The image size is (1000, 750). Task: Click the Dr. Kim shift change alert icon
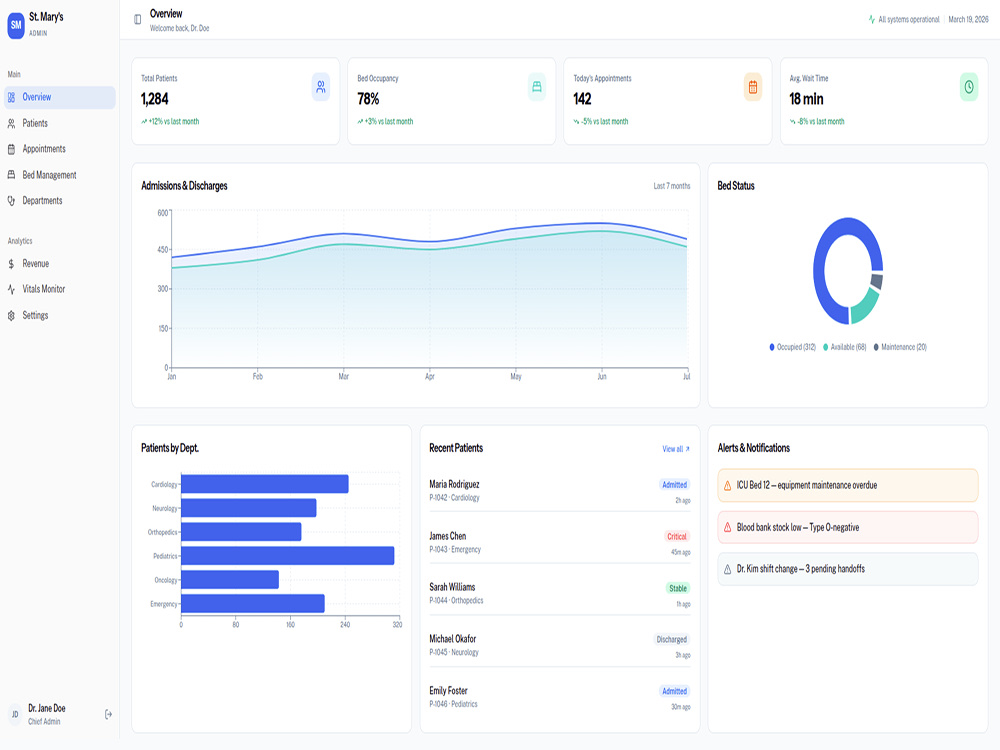click(728, 570)
